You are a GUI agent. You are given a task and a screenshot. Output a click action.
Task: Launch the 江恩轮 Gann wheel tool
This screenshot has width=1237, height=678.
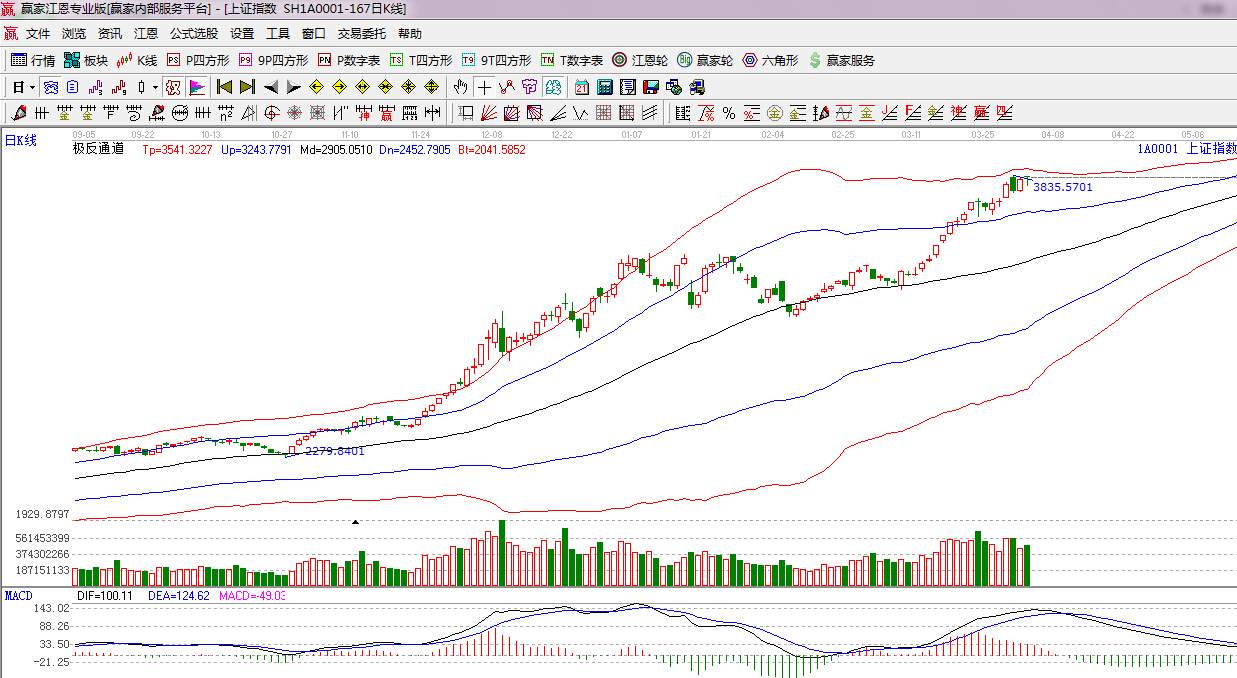pos(640,60)
